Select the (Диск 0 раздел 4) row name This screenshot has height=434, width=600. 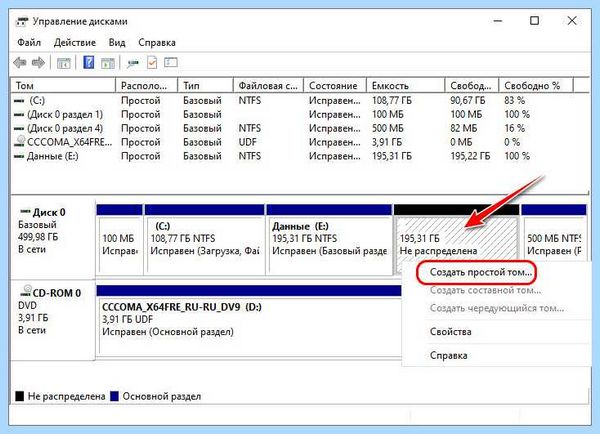[65, 128]
